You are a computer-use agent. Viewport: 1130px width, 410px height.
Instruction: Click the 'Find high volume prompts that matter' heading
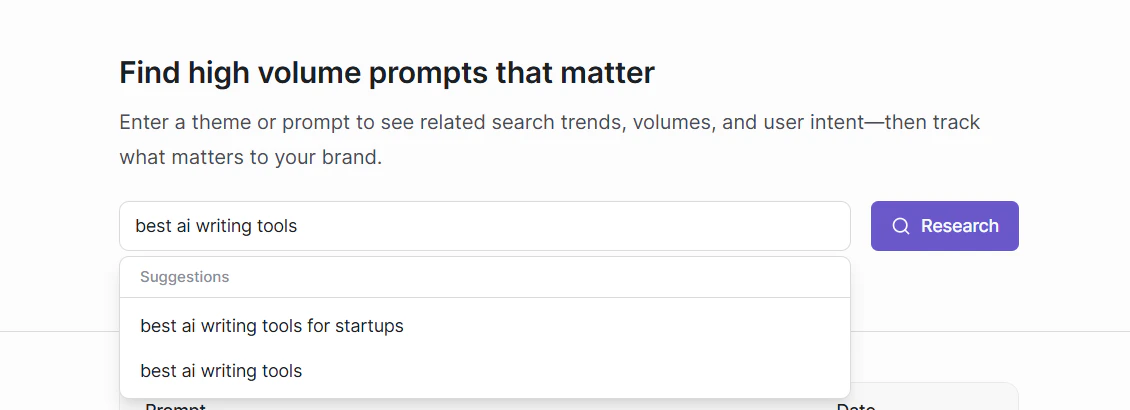point(387,73)
